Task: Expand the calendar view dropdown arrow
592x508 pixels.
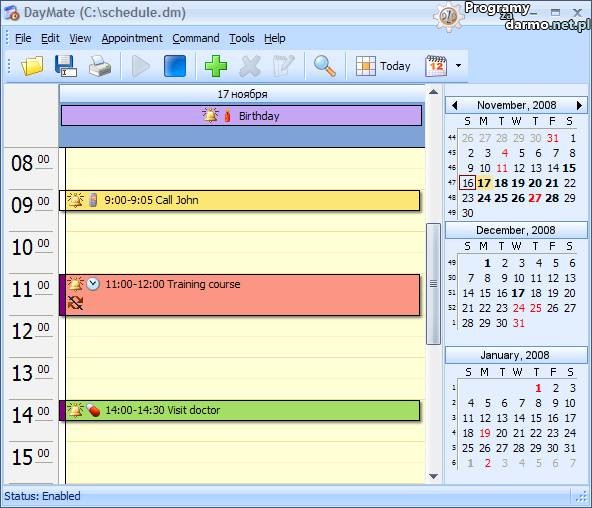Action: tap(458, 66)
